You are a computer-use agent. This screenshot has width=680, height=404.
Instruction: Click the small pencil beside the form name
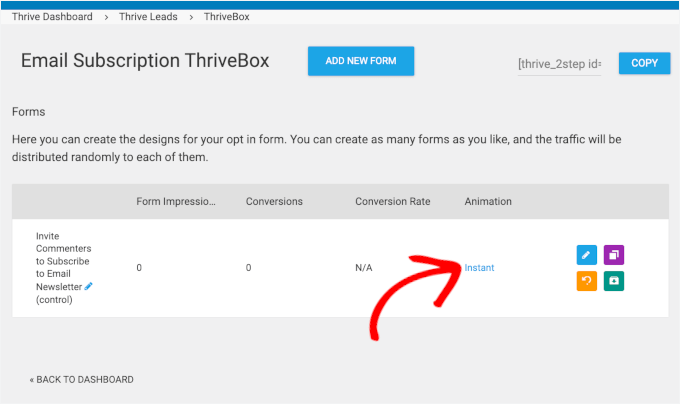click(88, 286)
